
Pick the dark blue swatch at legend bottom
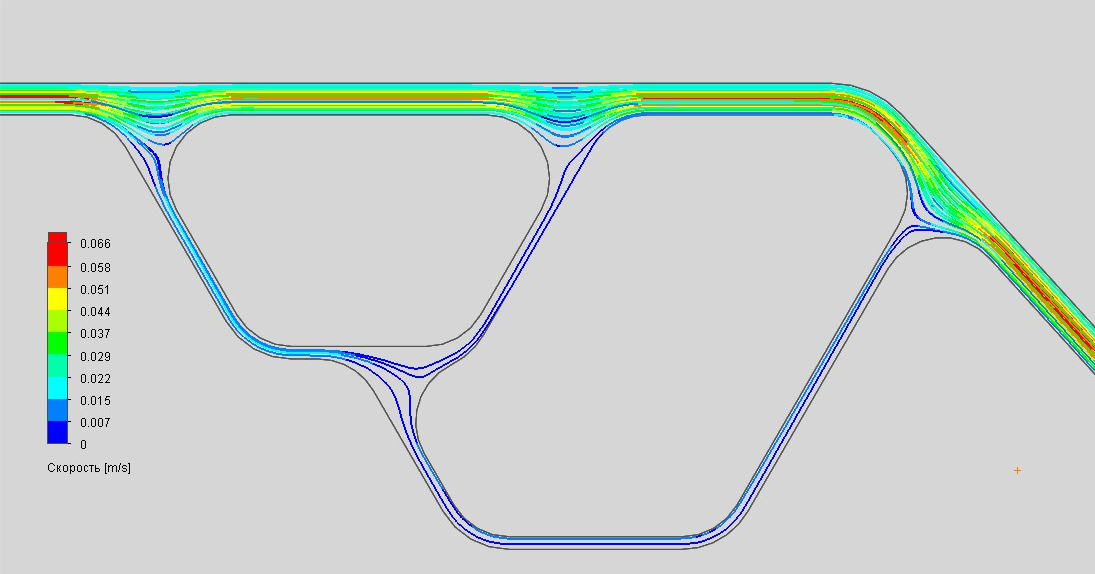pyautogui.click(x=57, y=432)
